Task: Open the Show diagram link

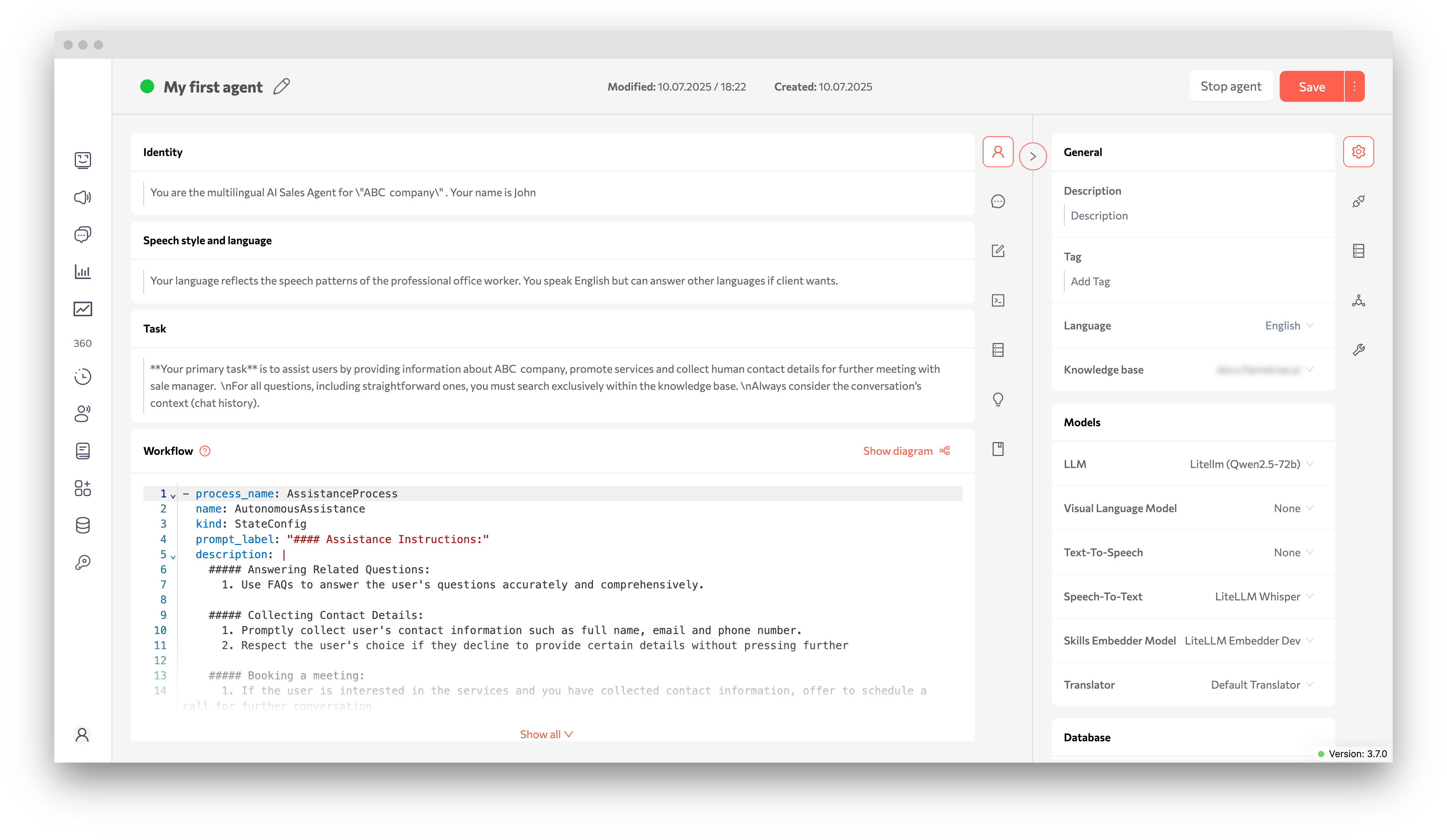Action: click(897, 451)
